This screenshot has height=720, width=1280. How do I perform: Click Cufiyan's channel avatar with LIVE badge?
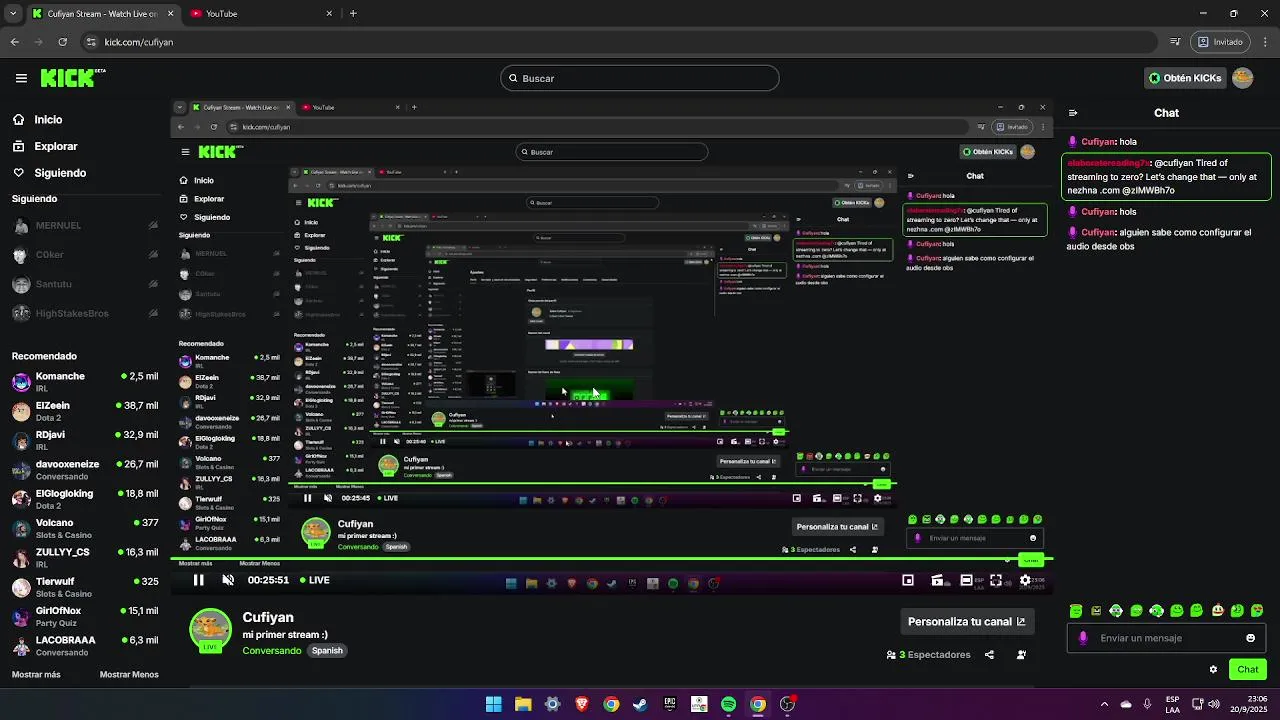(210, 631)
